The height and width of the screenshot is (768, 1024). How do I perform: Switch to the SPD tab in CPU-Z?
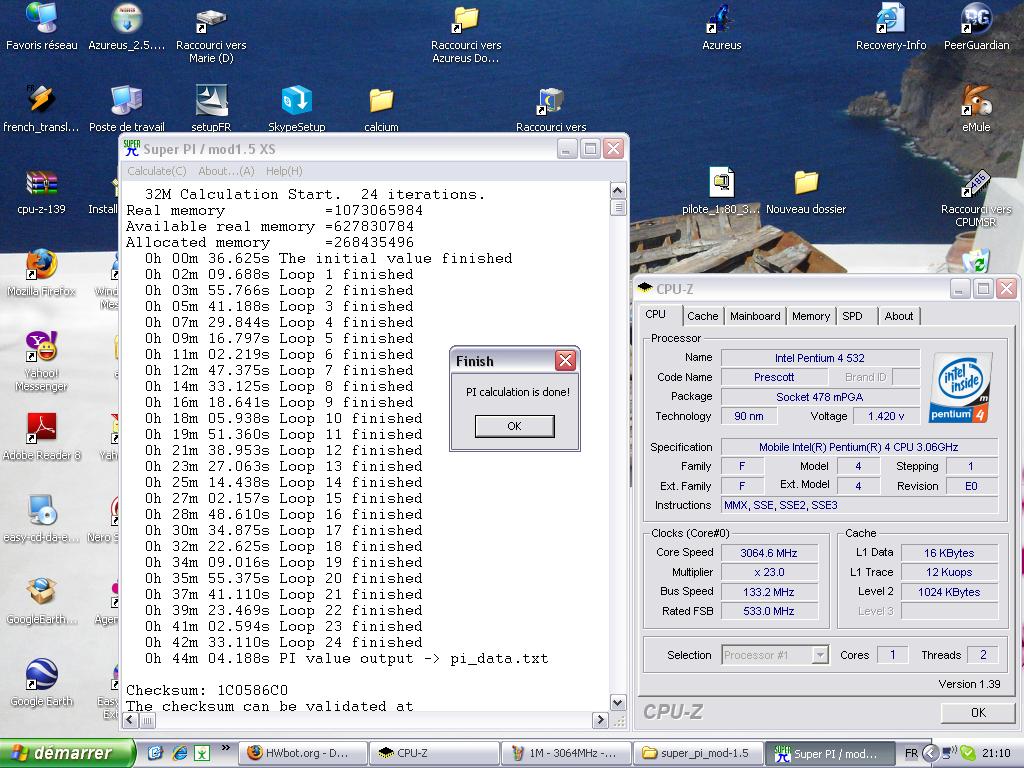coord(852,316)
